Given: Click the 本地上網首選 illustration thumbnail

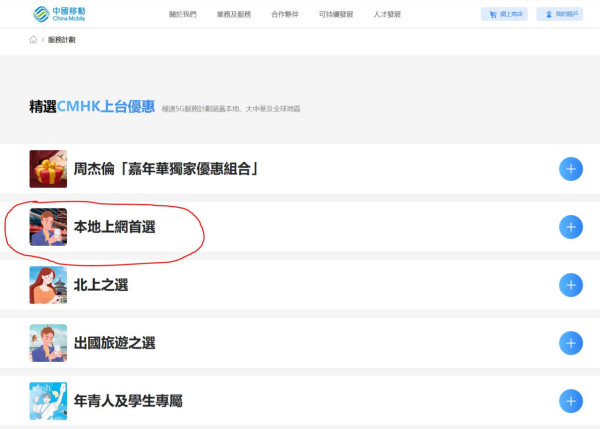Looking at the screenshot, I should (x=48, y=227).
